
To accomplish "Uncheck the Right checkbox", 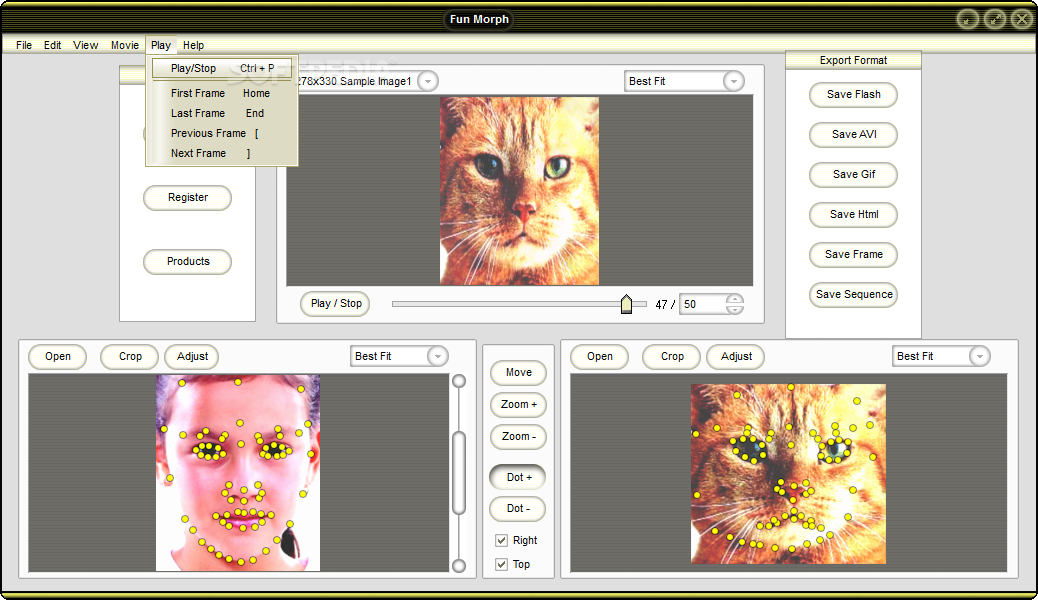I will [502, 540].
